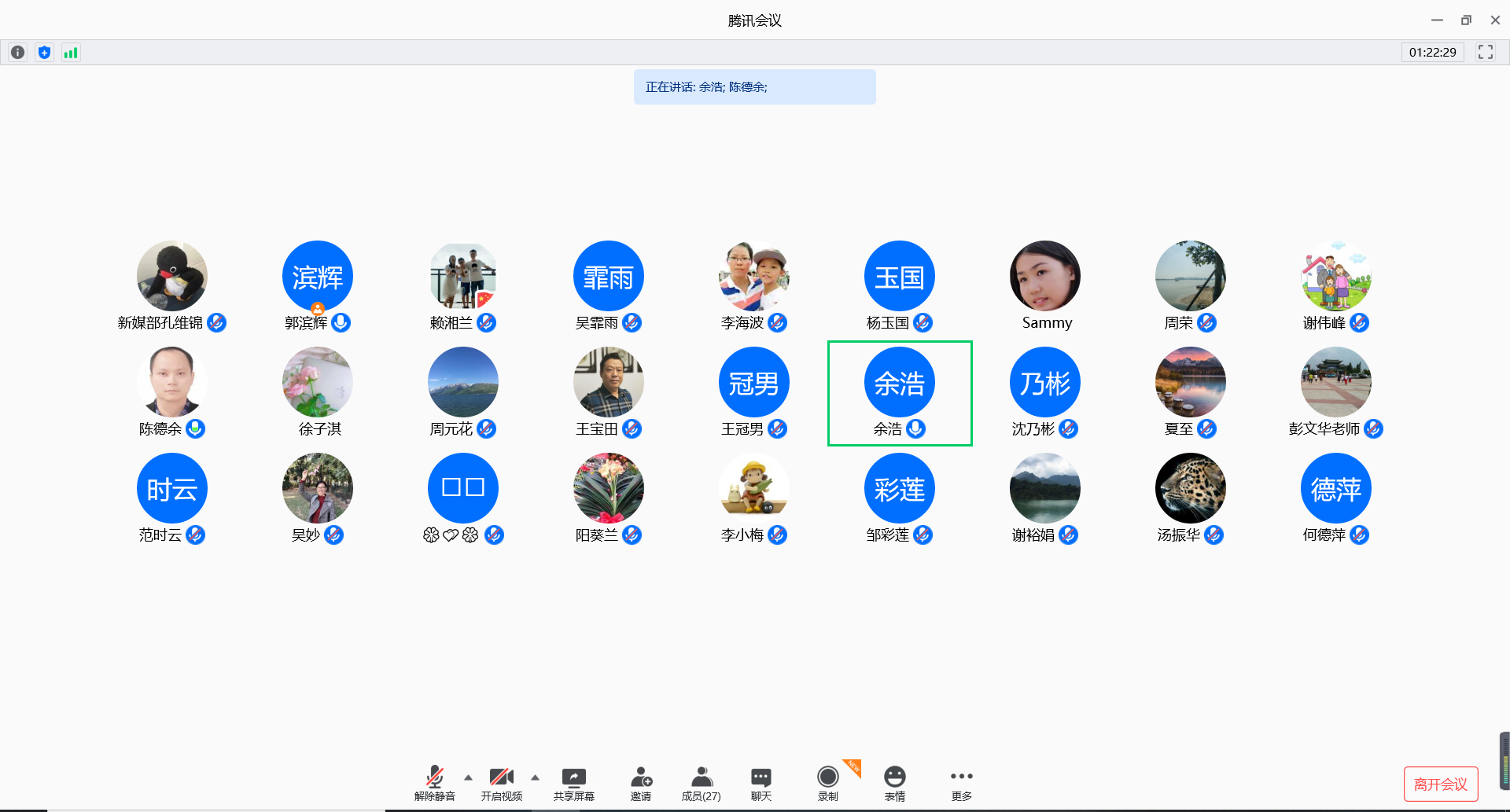
Task: Expand video options arrow beside 开启视频
Action: point(535,777)
